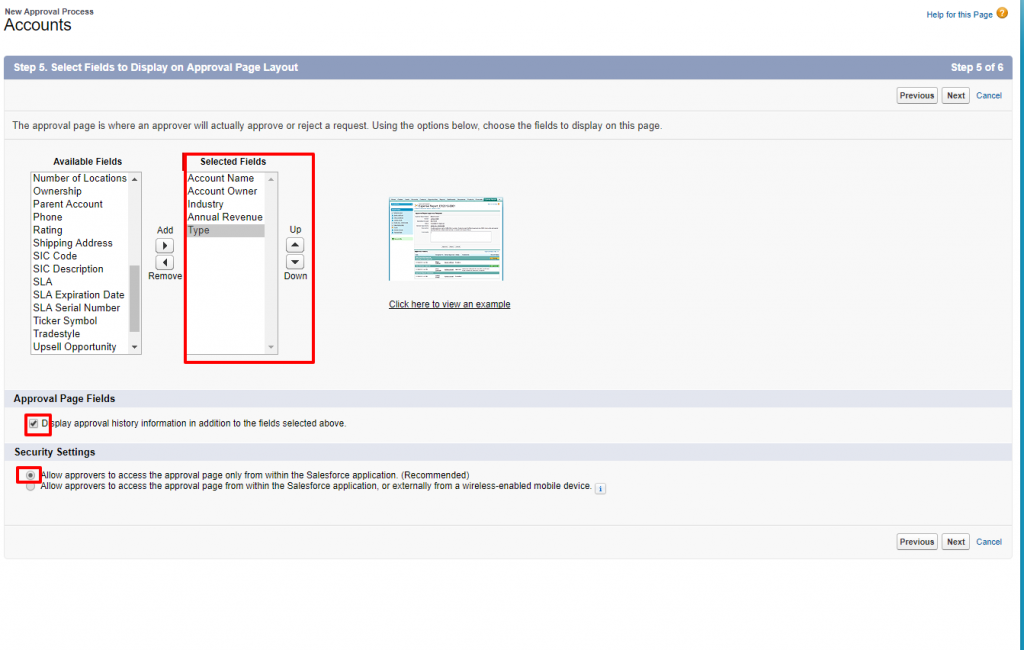The width and height of the screenshot is (1024, 650).
Task: Select wireless-enabled mobile device access option
Action: (x=31, y=486)
